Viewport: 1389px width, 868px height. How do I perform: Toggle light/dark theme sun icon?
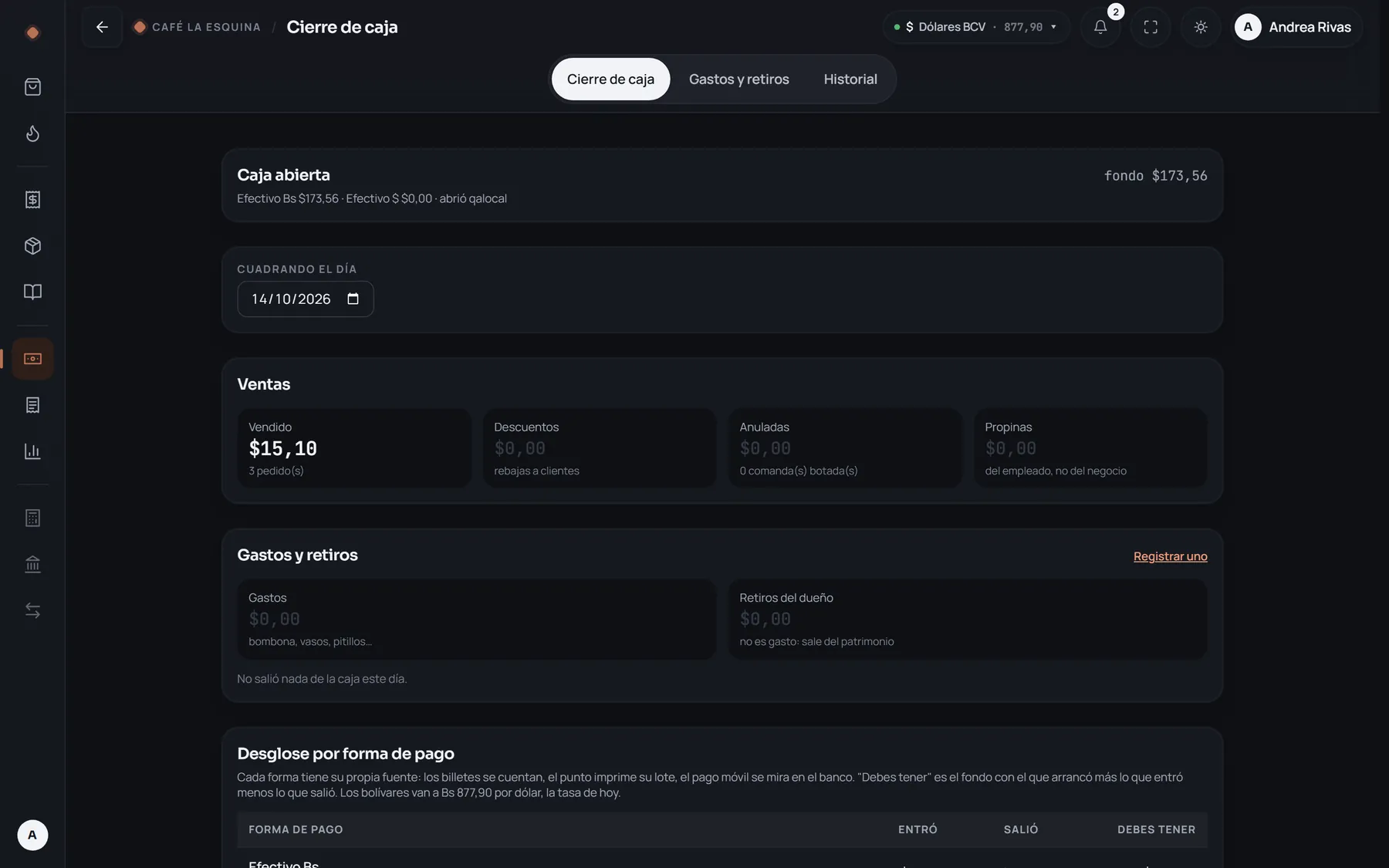point(1201,27)
